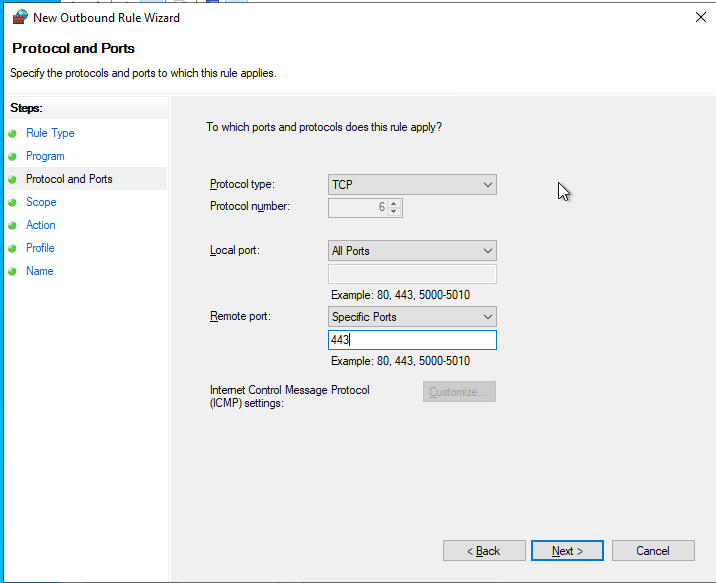Click the disabled local port text field
Image resolution: width=716 pixels, height=583 pixels.
tap(412, 274)
